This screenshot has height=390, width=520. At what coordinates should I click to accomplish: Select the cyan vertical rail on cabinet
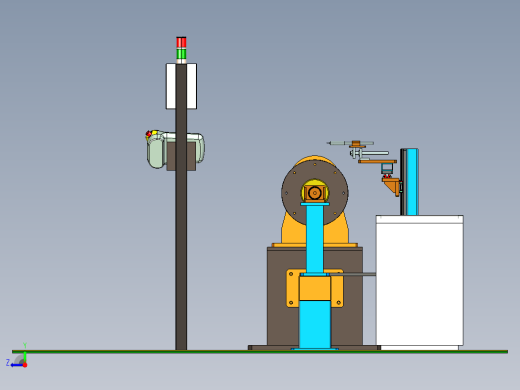412,182
